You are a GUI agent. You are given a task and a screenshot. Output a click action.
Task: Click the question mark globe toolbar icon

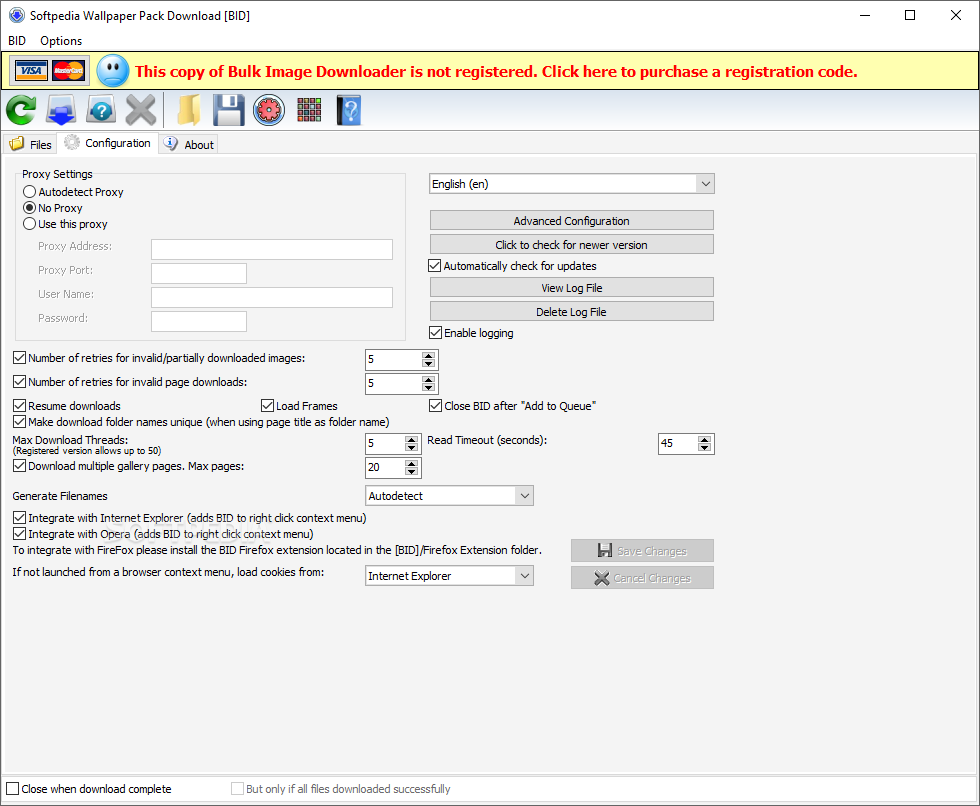[x=101, y=111]
